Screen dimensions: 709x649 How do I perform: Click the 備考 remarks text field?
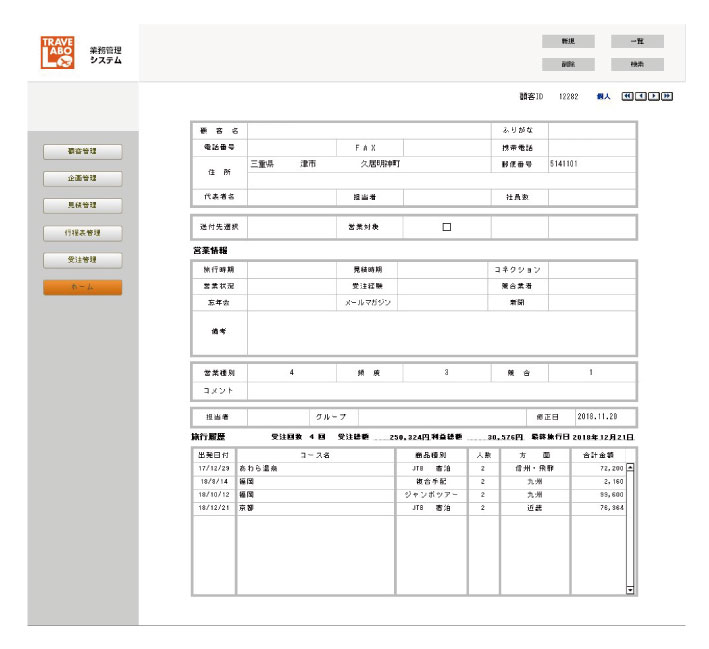(440, 332)
